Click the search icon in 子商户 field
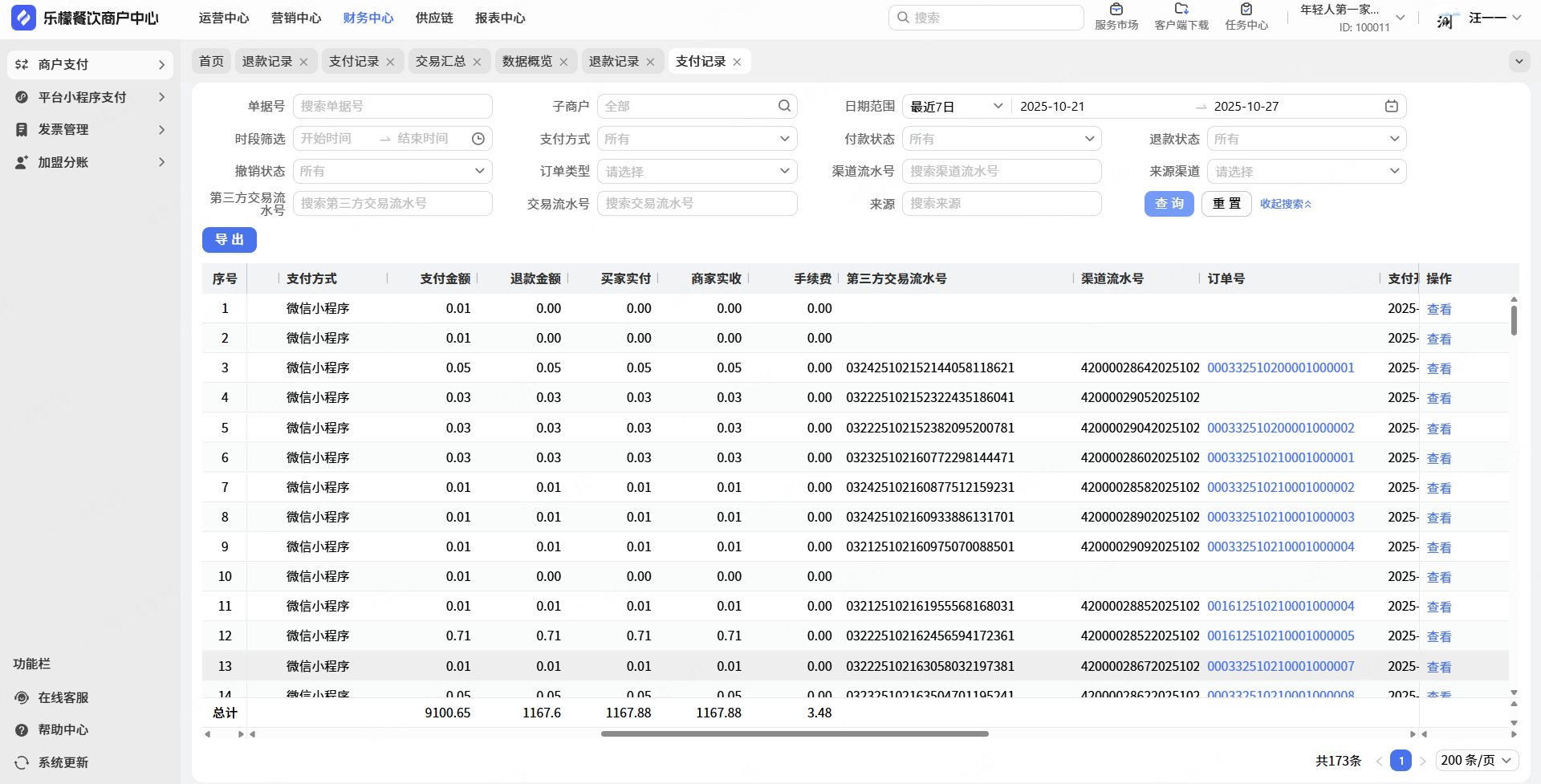 tap(784, 106)
